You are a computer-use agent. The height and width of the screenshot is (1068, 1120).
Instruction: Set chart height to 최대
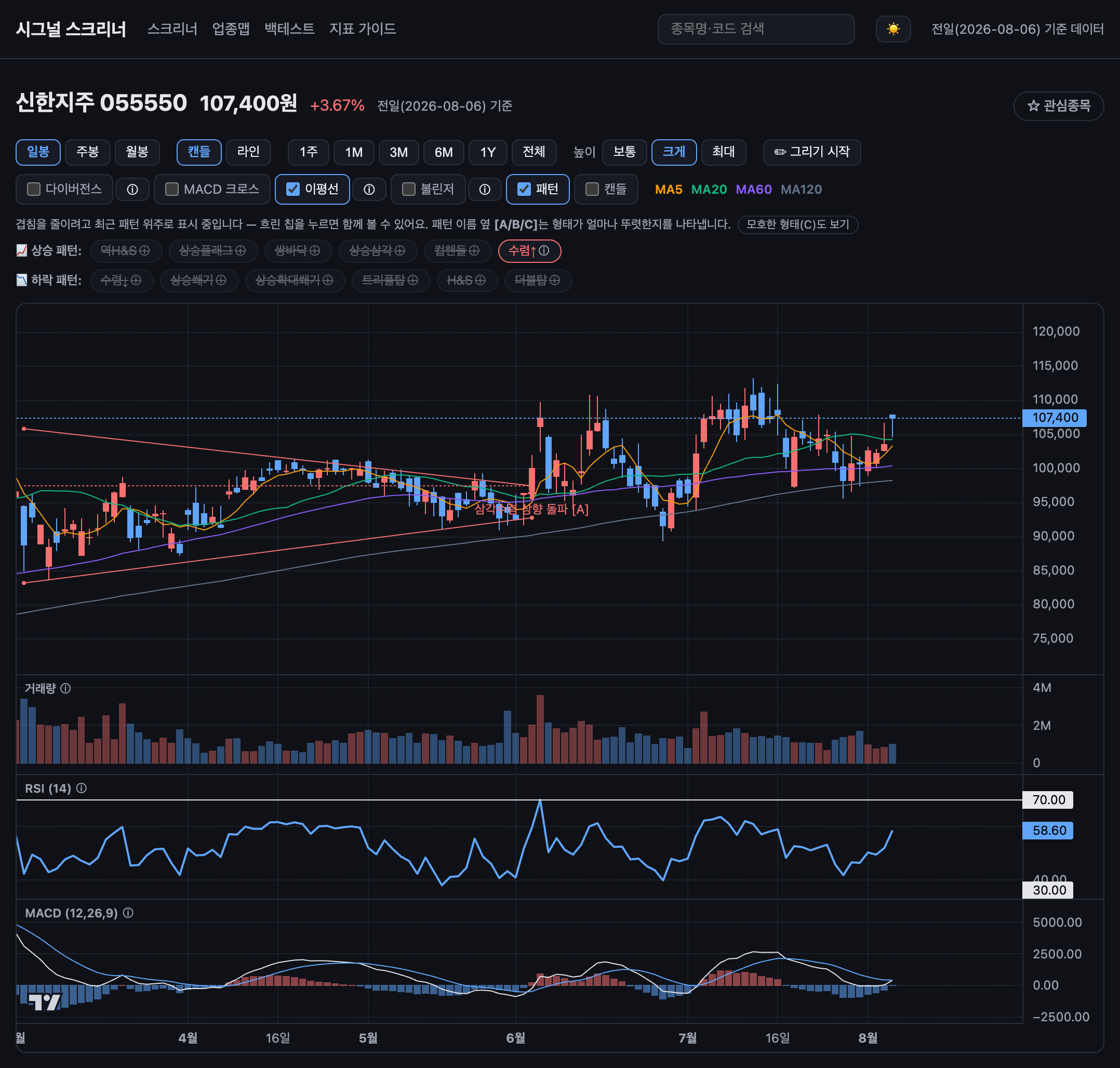[723, 152]
